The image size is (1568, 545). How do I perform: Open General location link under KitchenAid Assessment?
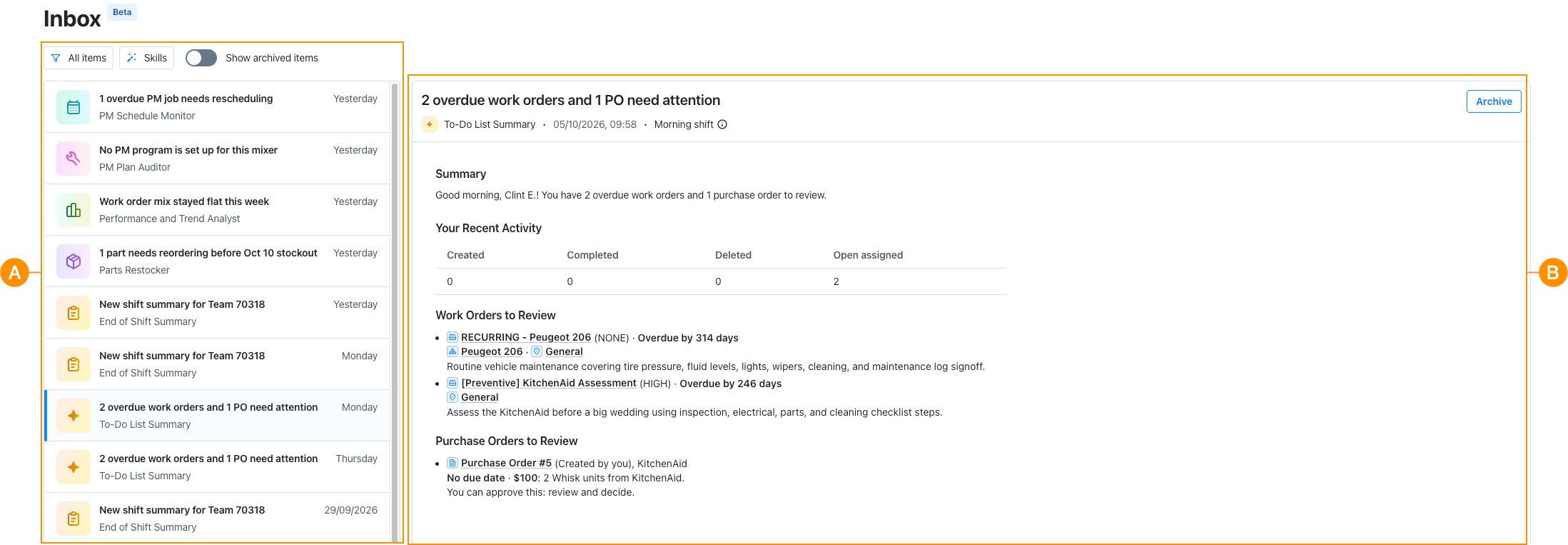(480, 397)
